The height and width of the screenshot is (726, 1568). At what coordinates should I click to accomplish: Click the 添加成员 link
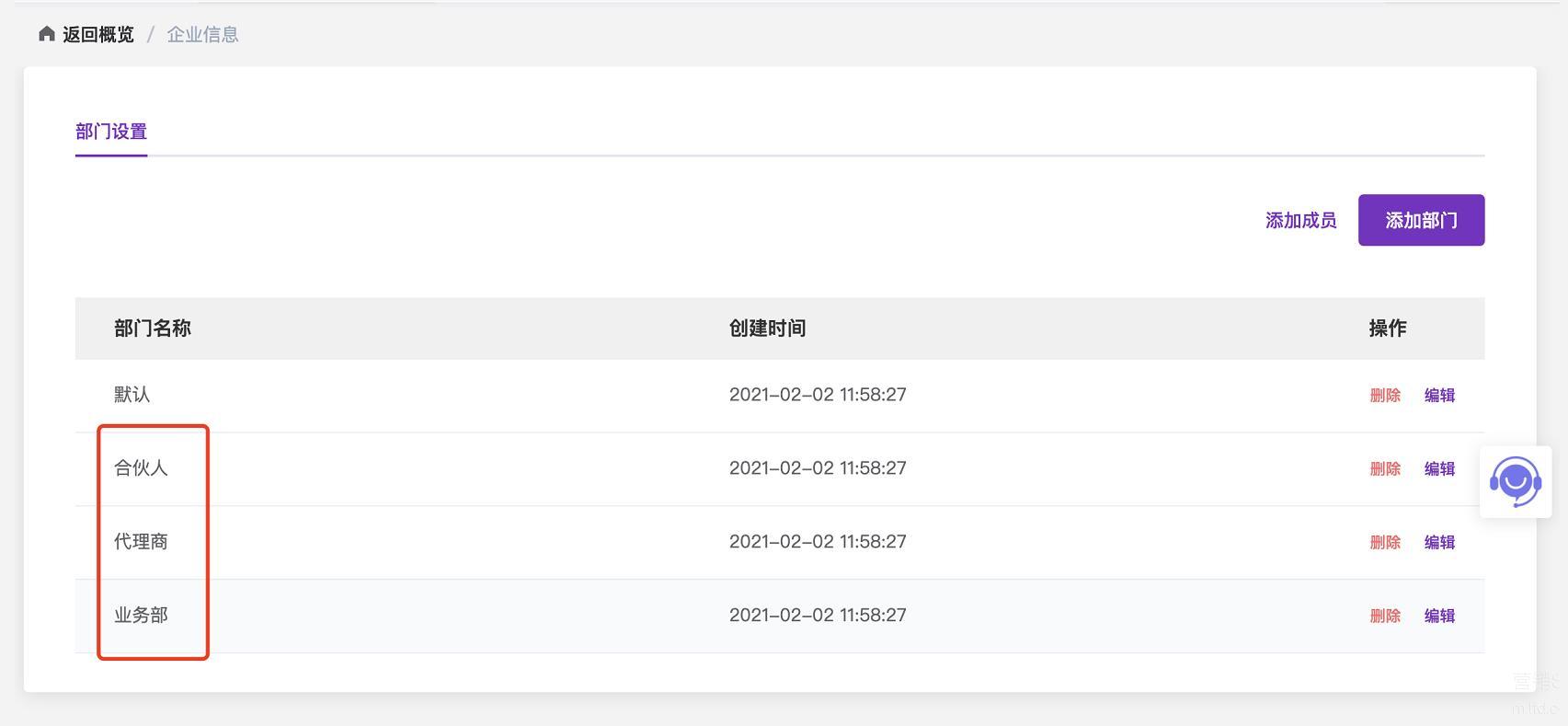[x=1300, y=220]
